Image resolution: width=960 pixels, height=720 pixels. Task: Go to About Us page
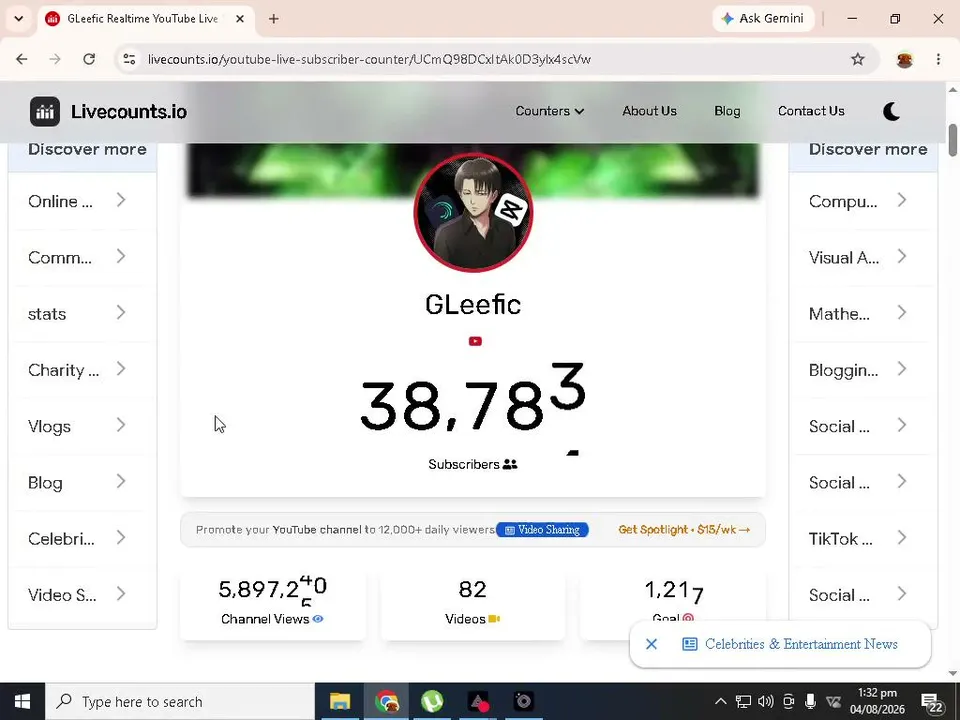point(649,111)
